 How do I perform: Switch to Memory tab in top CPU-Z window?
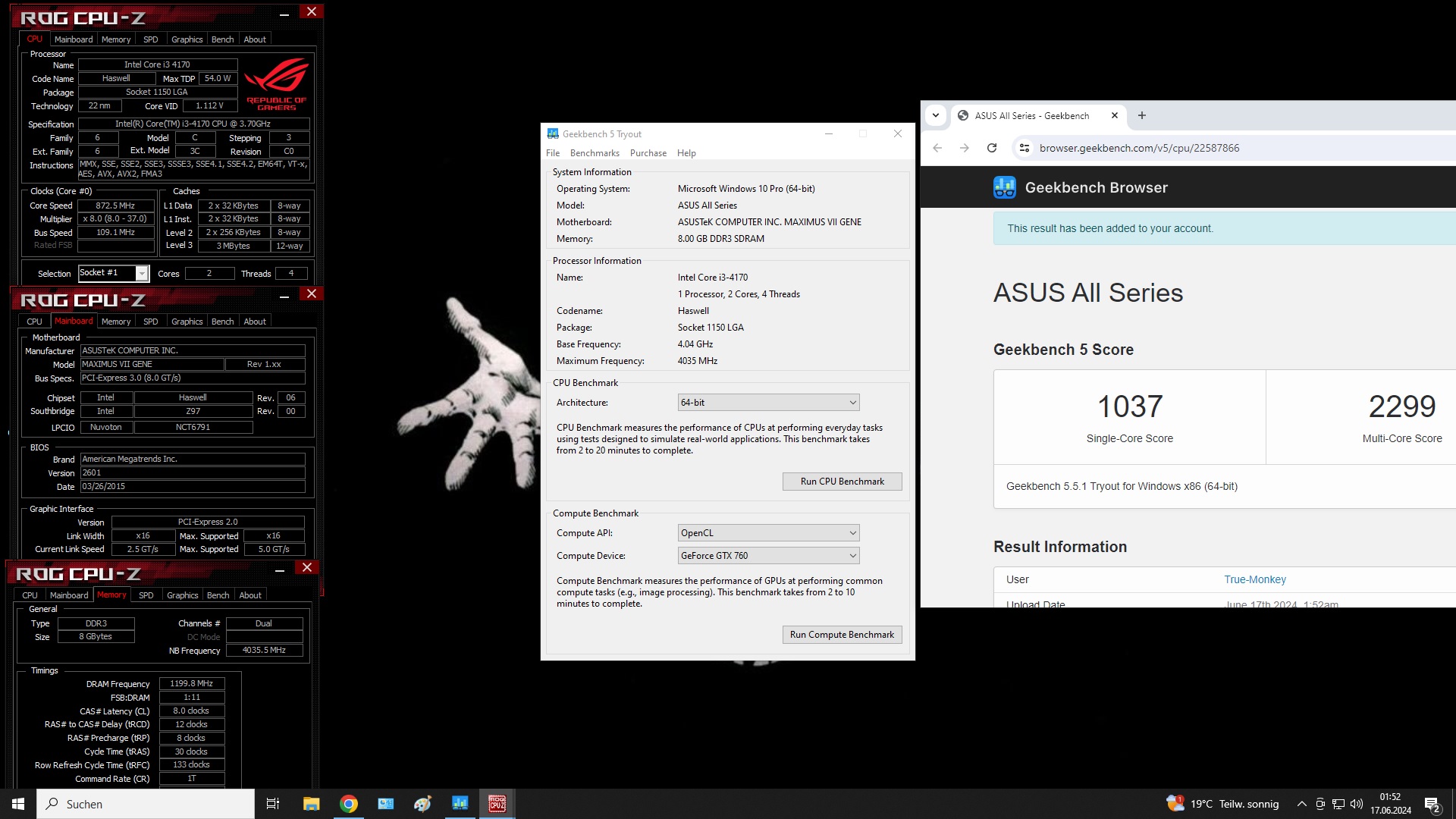(116, 39)
